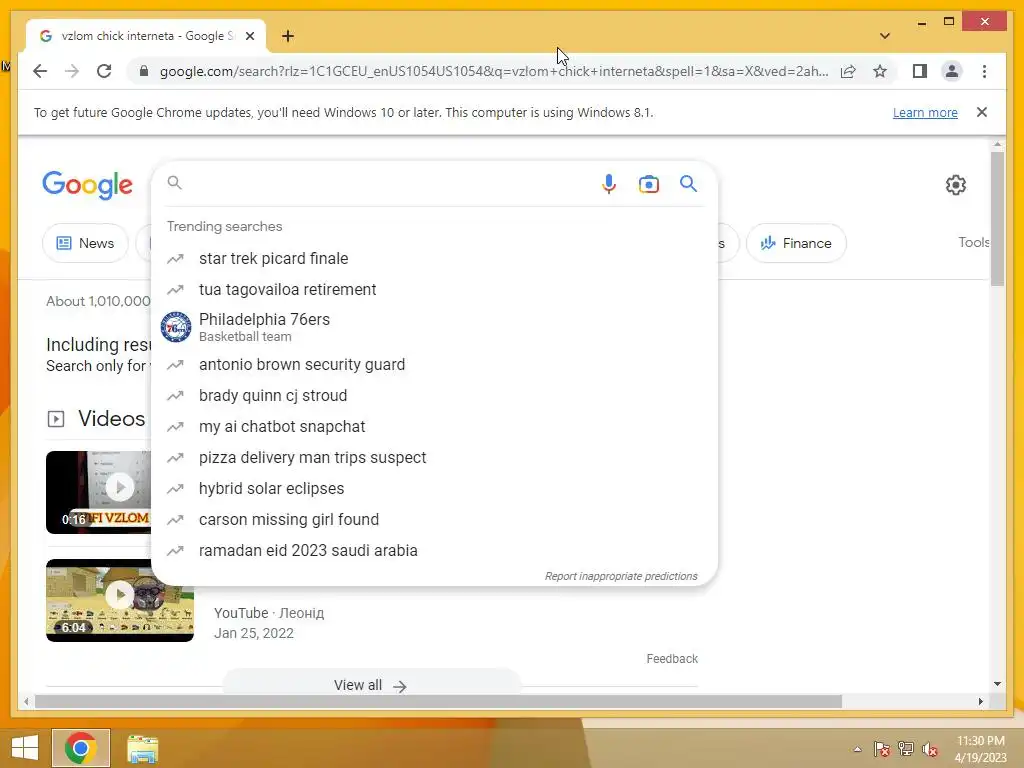This screenshot has width=1024, height=768.
Task: Open Chrome three-dot menu
Action: pos(984,71)
